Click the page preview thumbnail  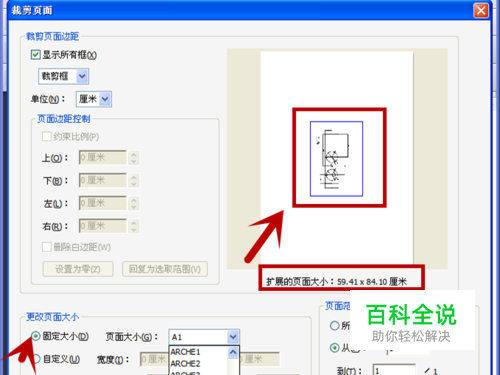tap(337, 159)
